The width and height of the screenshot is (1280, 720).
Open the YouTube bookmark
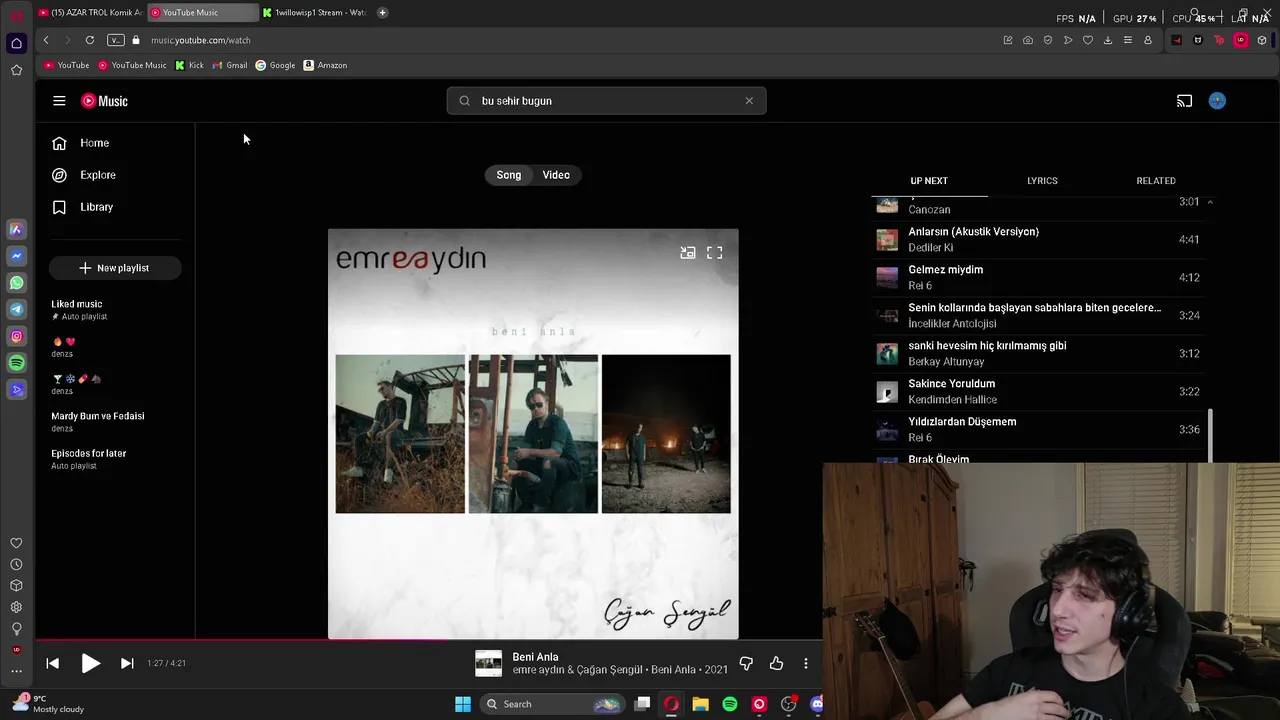[67, 65]
